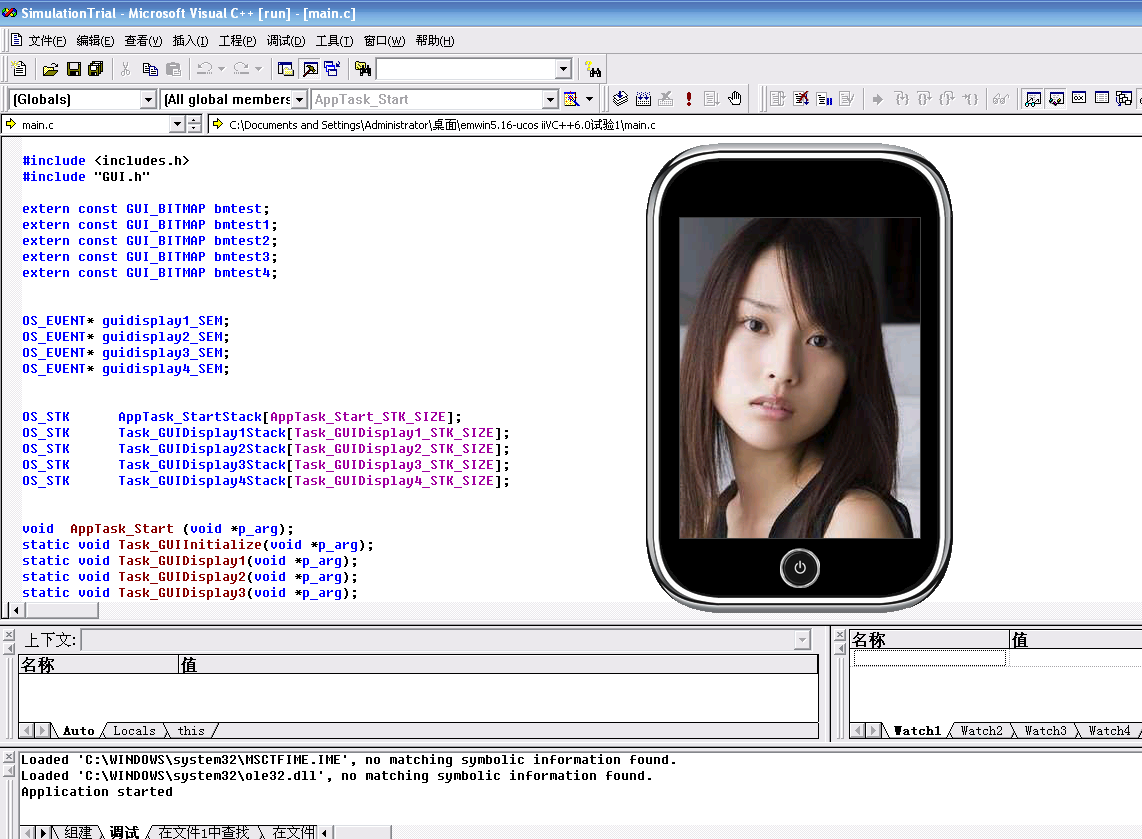The width and height of the screenshot is (1142, 839).
Task: Switch to the Locals tab
Action: pyautogui.click(x=134, y=730)
